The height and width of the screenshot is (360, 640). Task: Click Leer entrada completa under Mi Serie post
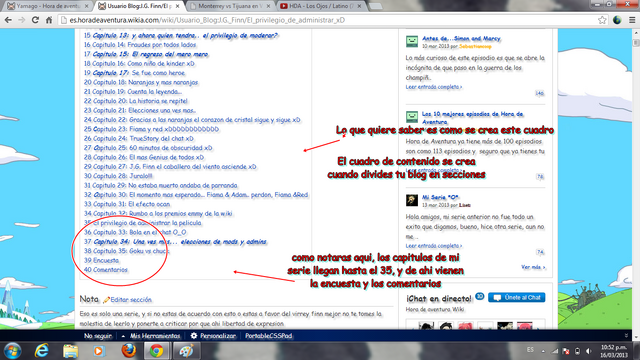(x=434, y=246)
